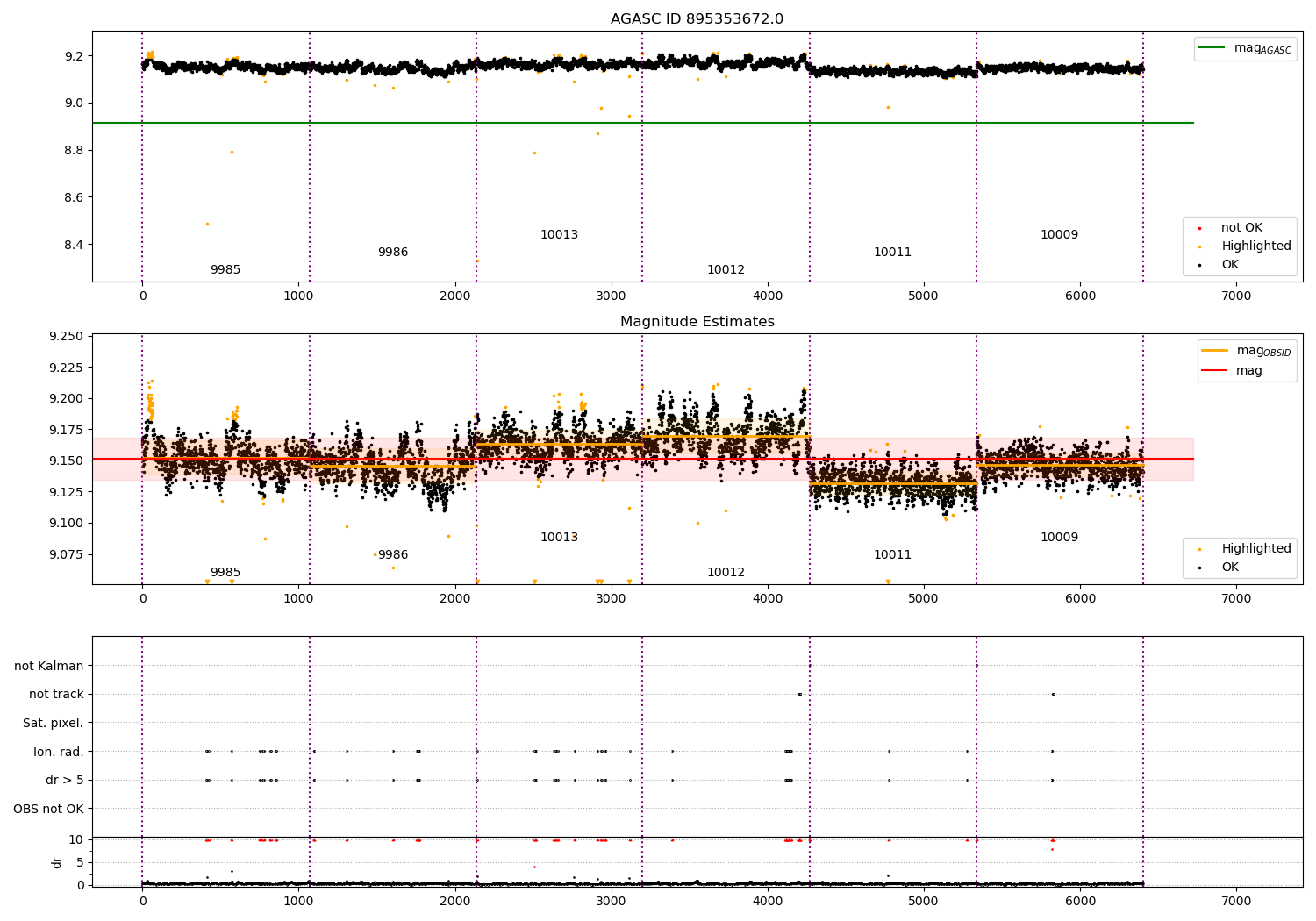Select the 'not Kalman' row label
The width and height of the screenshot is (1316, 921).
[x=49, y=666]
